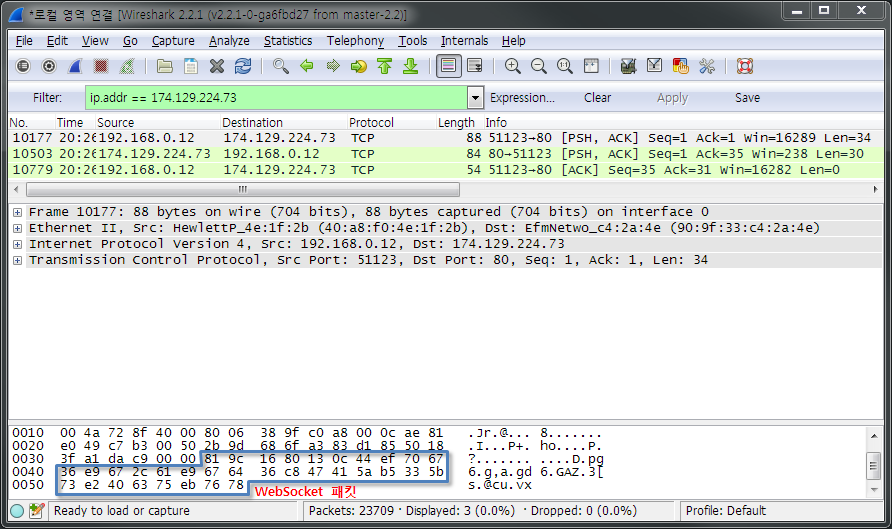The image size is (892, 529).
Task: Open capture options icon
Action: click(49, 67)
